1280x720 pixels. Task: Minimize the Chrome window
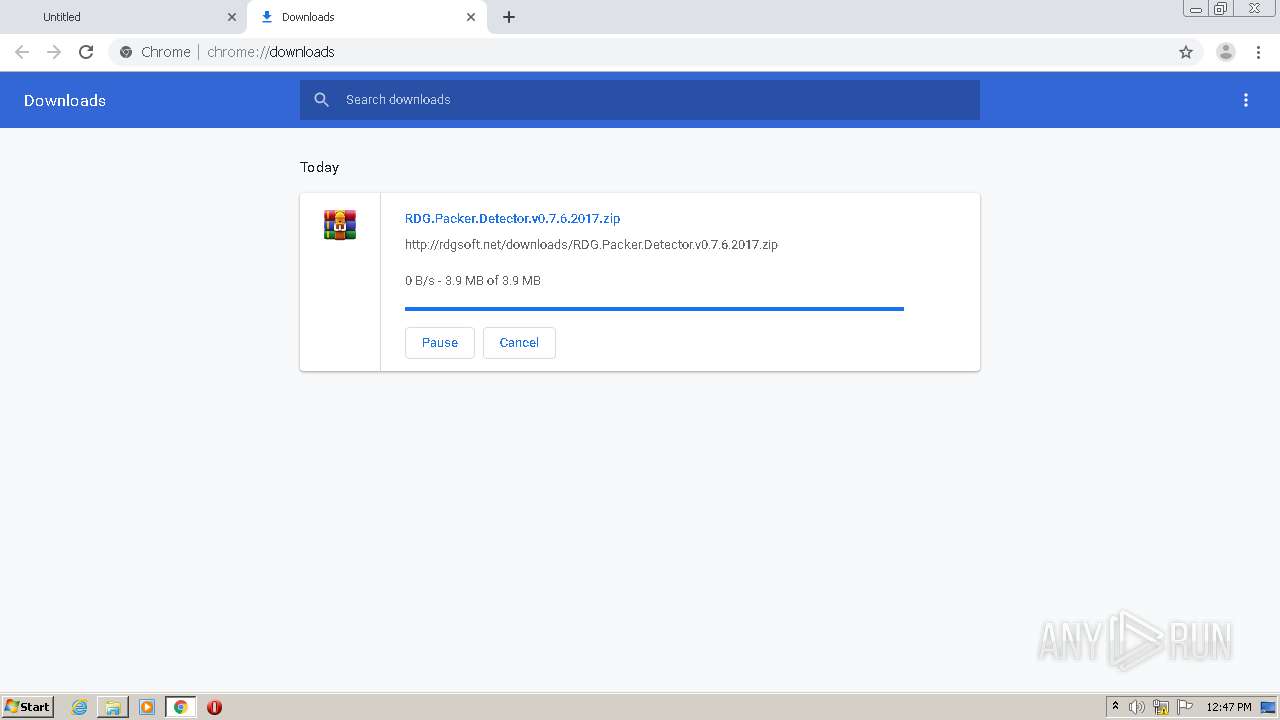click(x=1196, y=8)
